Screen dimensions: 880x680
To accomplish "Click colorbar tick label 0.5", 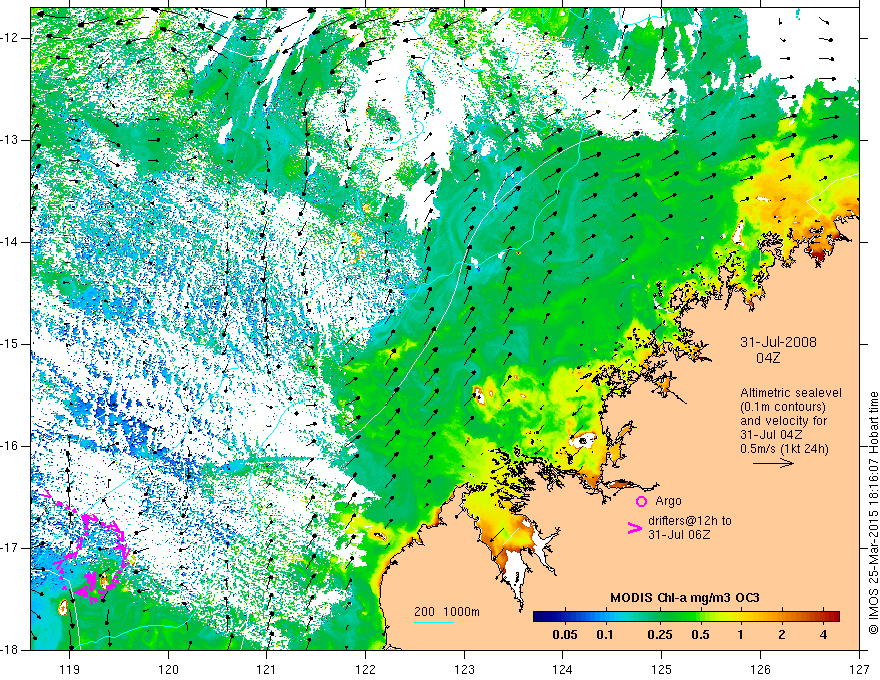I will (700, 635).
